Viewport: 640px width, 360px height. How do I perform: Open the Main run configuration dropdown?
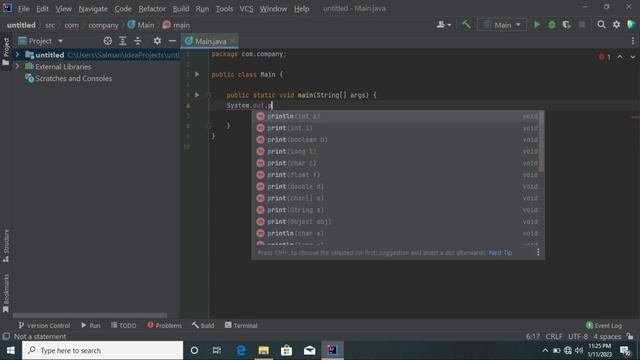coord(502,25)
